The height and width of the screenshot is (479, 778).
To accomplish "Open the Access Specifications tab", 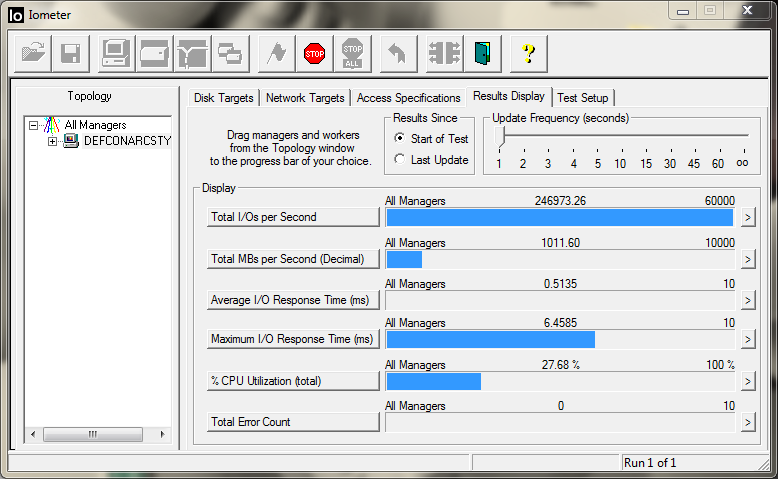I will (x=408, y=98).
